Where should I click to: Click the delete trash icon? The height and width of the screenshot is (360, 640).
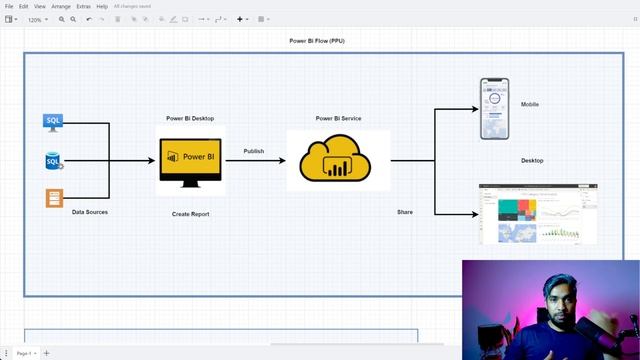click(118, 19)
